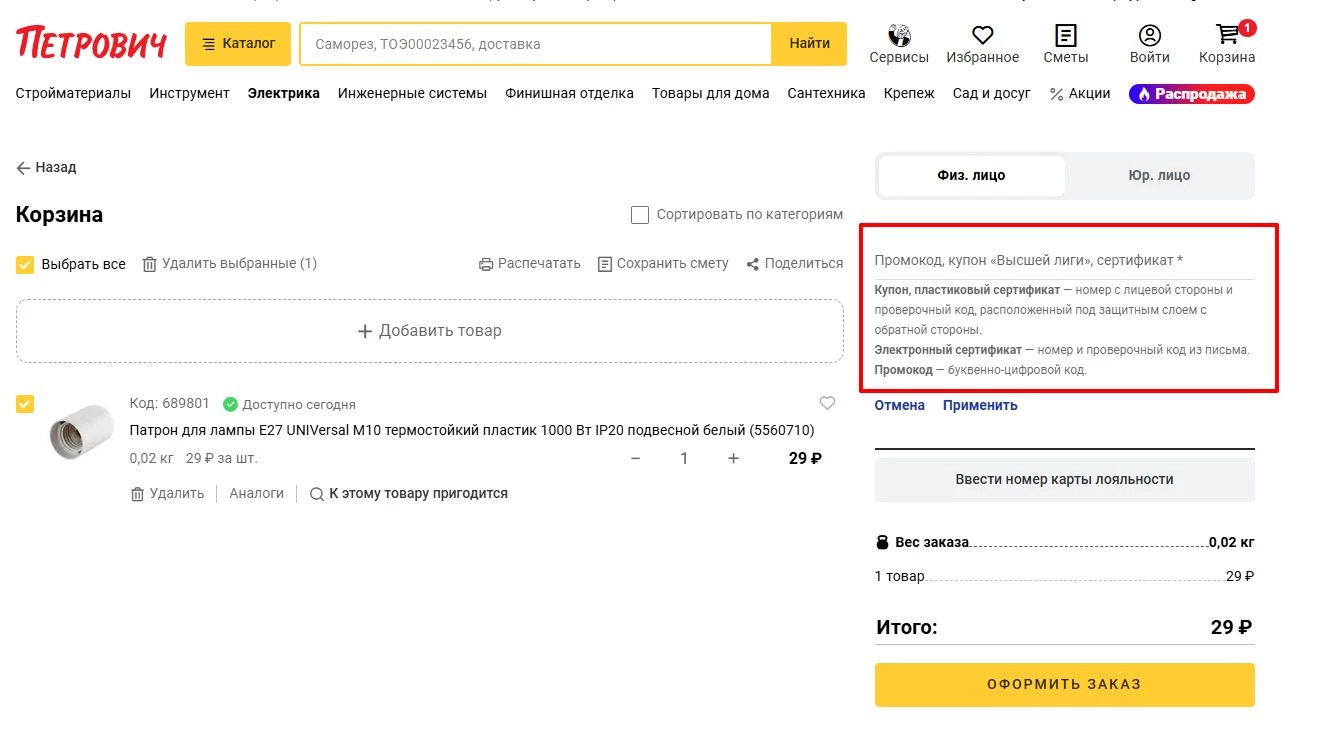Toggle the Выбрать все checkbox
Image resolution: width=1329 pixels, height=745 pixels.
[25, 265]
